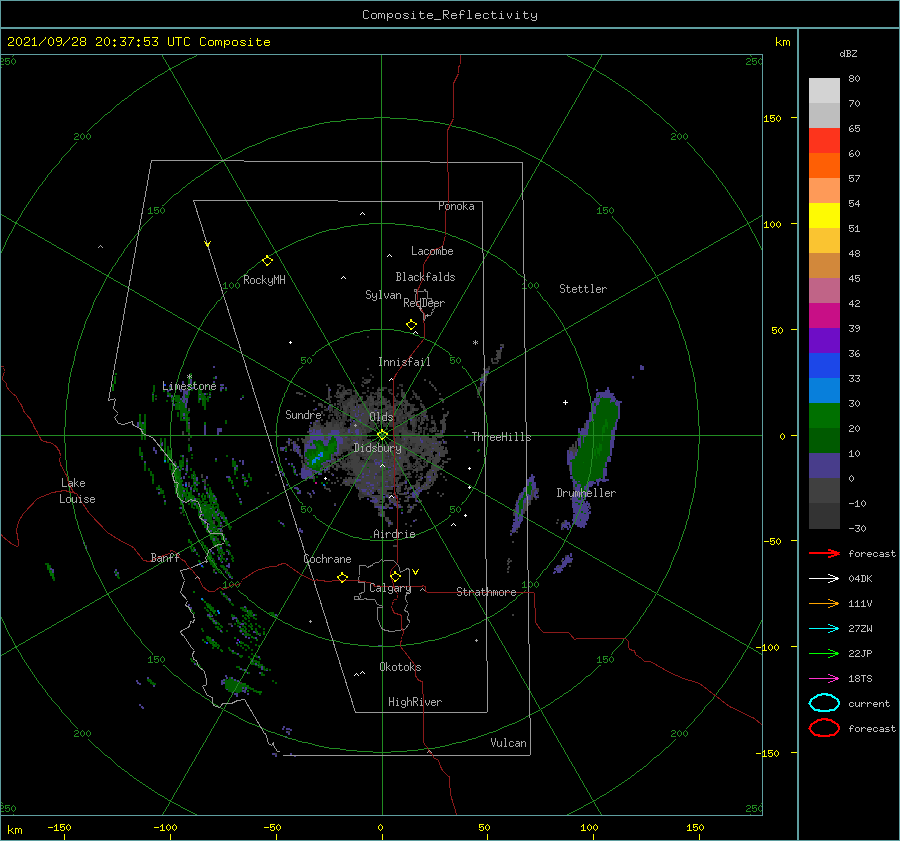This screenshot has width=900, height=841.
Task: Click the HighRiver city label
Action: (x=415, y=702)
